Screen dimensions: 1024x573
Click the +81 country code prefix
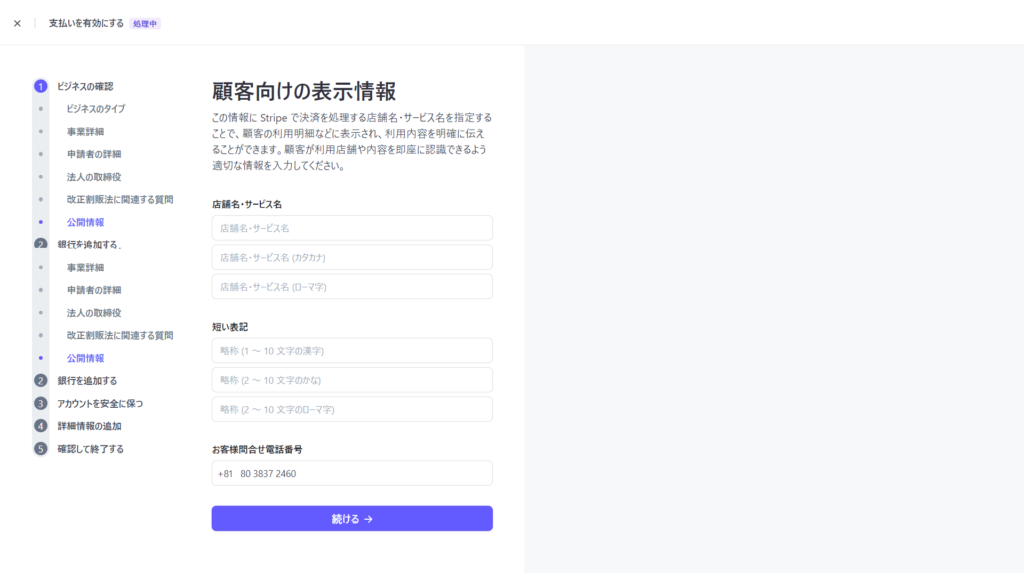tap(225, 474)
